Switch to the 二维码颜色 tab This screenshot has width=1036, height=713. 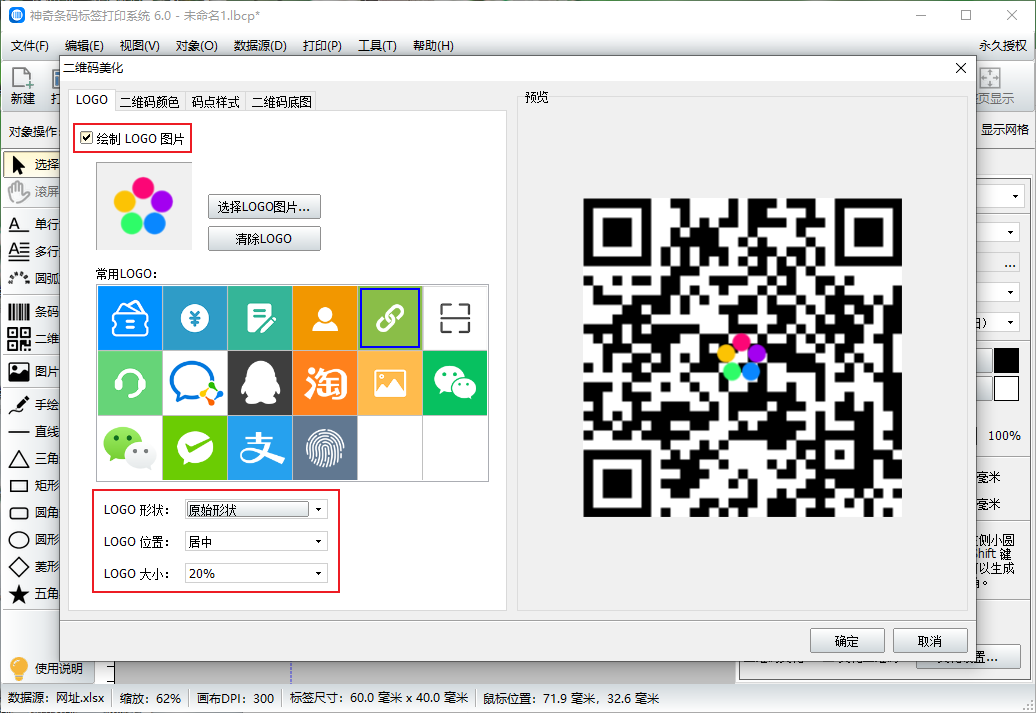click(149, 102)
